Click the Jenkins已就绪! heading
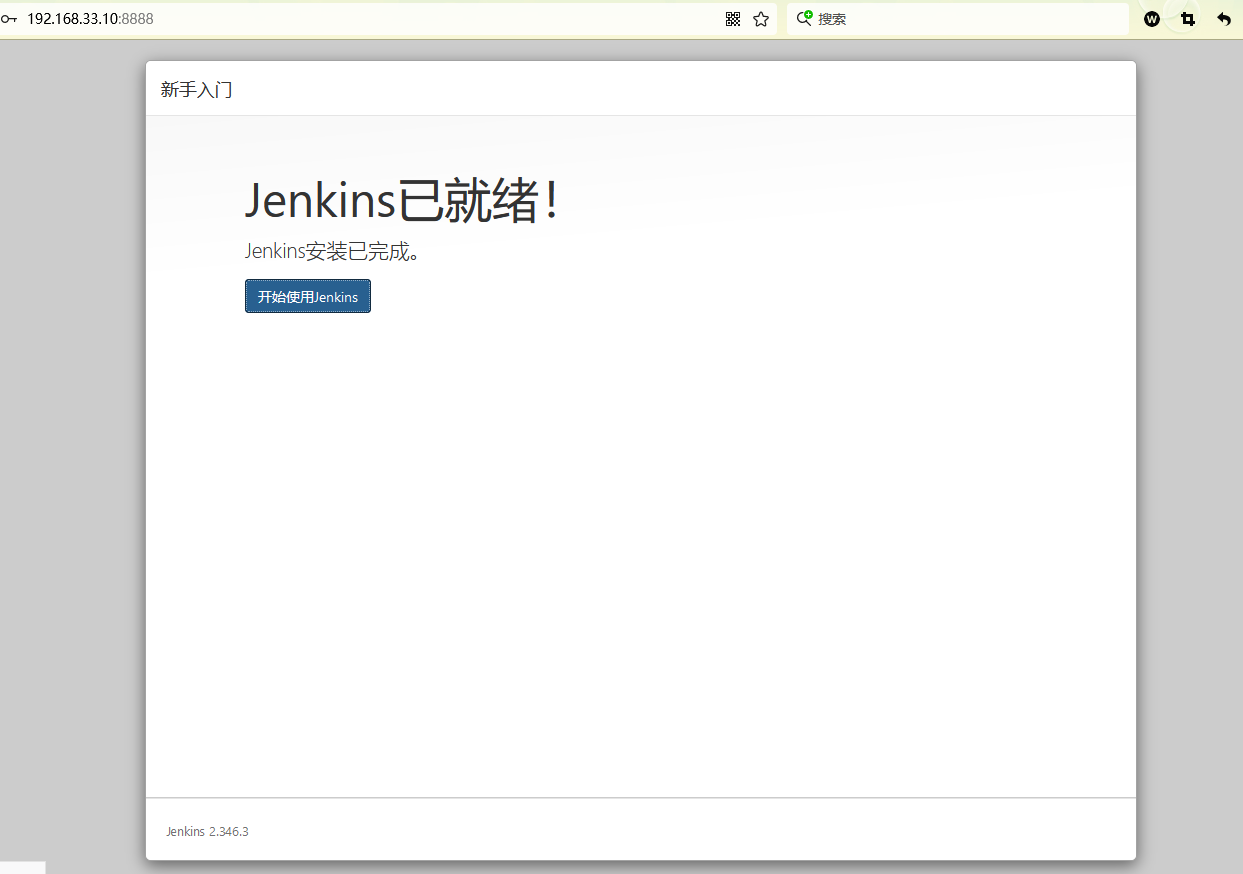Image resolution: width=1243 pixels, height=874 pixels. pyautogui.click(x=401, y=201)
